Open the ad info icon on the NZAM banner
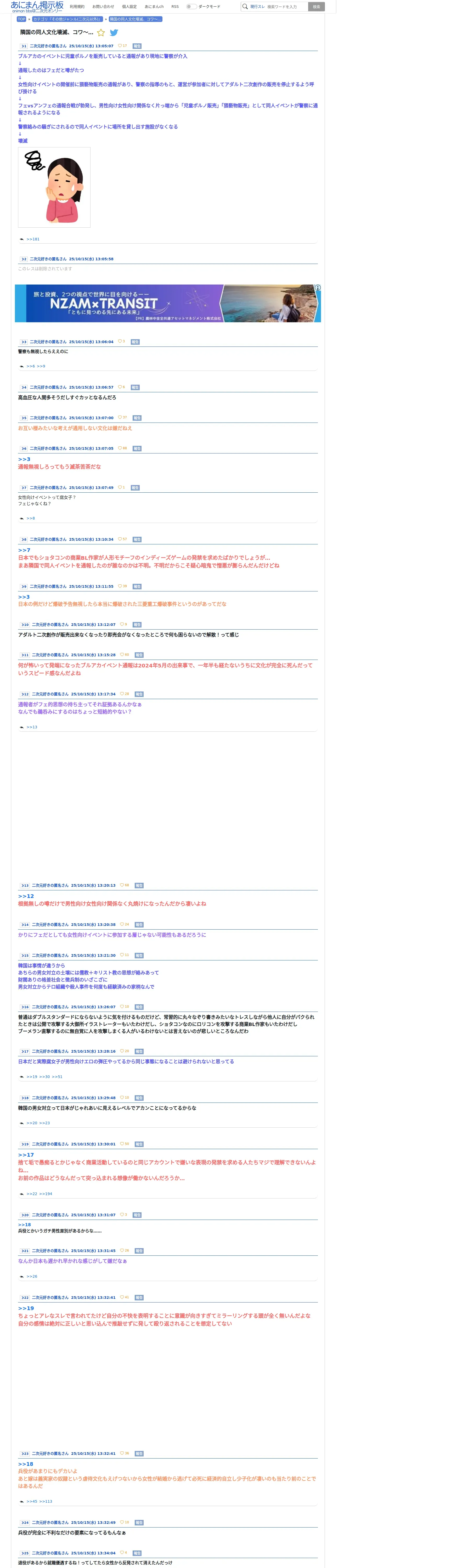 pos(317,288)
